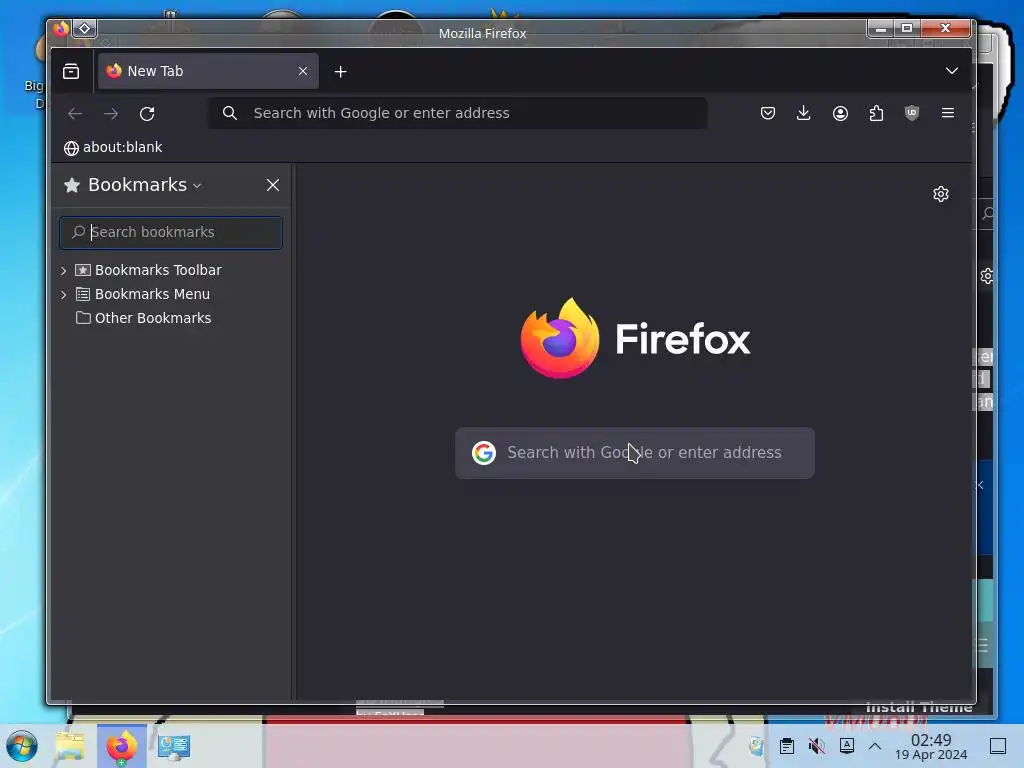The width and height of the screenshot is (1024, 768).
Task: Open new tab personalize gear icon
Action: click(x=940, y=194)
